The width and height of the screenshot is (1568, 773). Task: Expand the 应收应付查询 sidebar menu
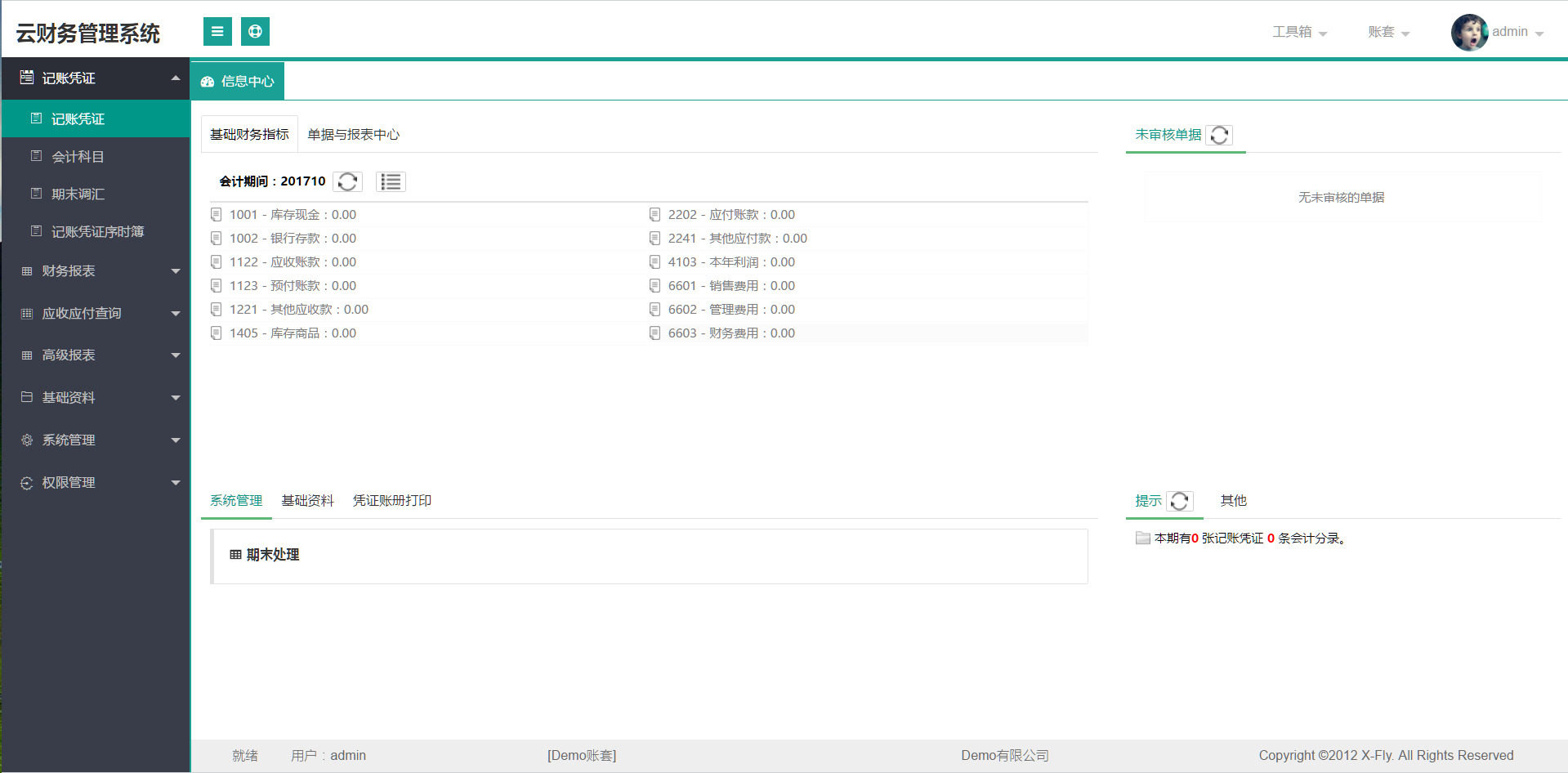point(96,314)
